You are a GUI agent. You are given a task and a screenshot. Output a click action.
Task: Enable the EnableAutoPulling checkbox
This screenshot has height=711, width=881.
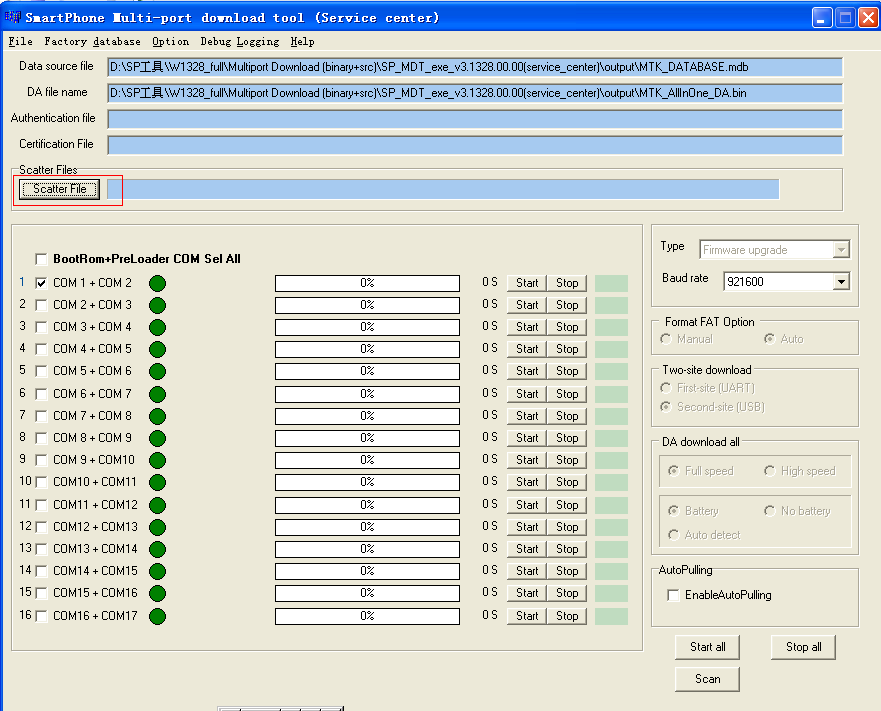[673, 595]
